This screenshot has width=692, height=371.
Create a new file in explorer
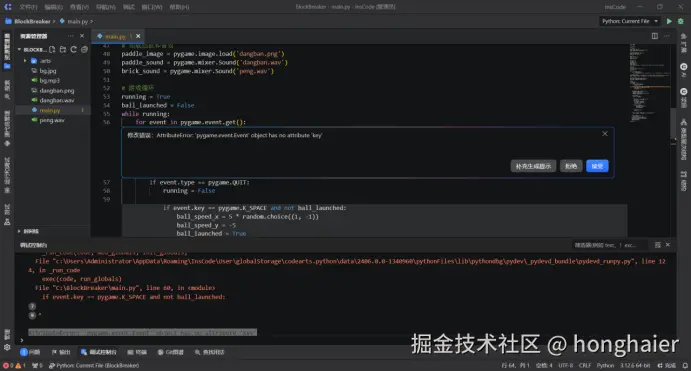click(x=53, y=49)
